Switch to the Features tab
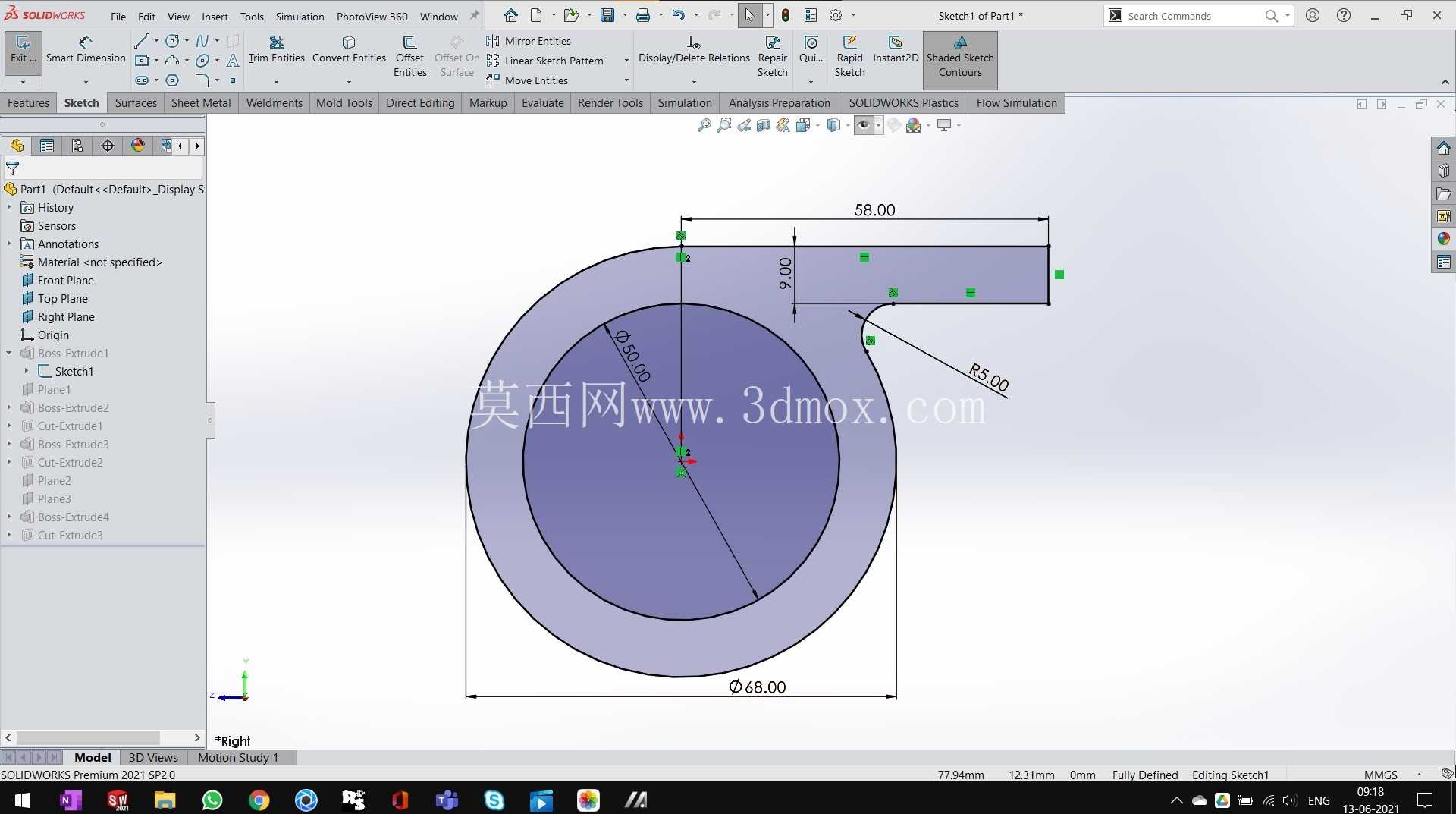1456x814 pixels. click(28, 103)
